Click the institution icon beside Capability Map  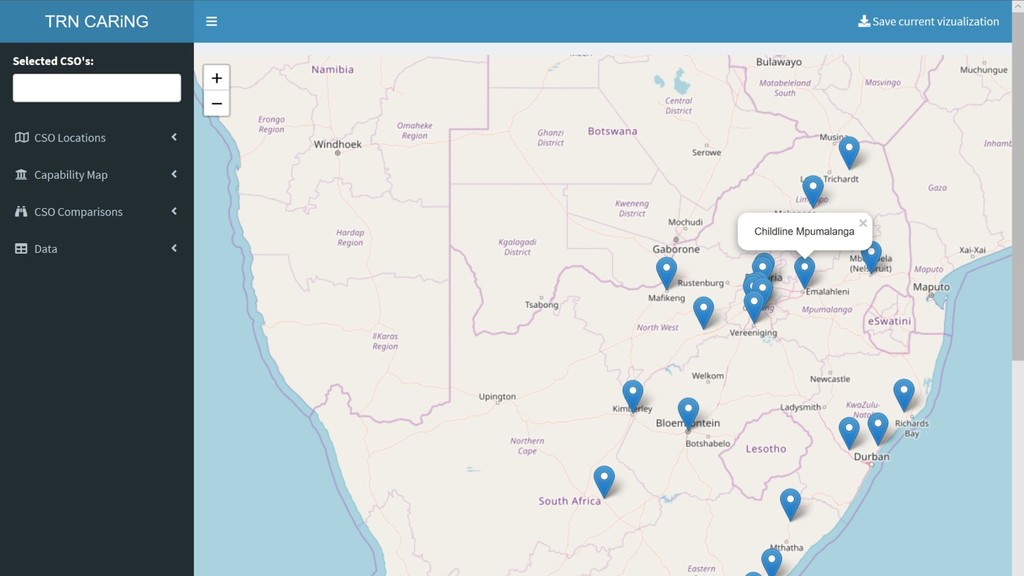point(22,174)
